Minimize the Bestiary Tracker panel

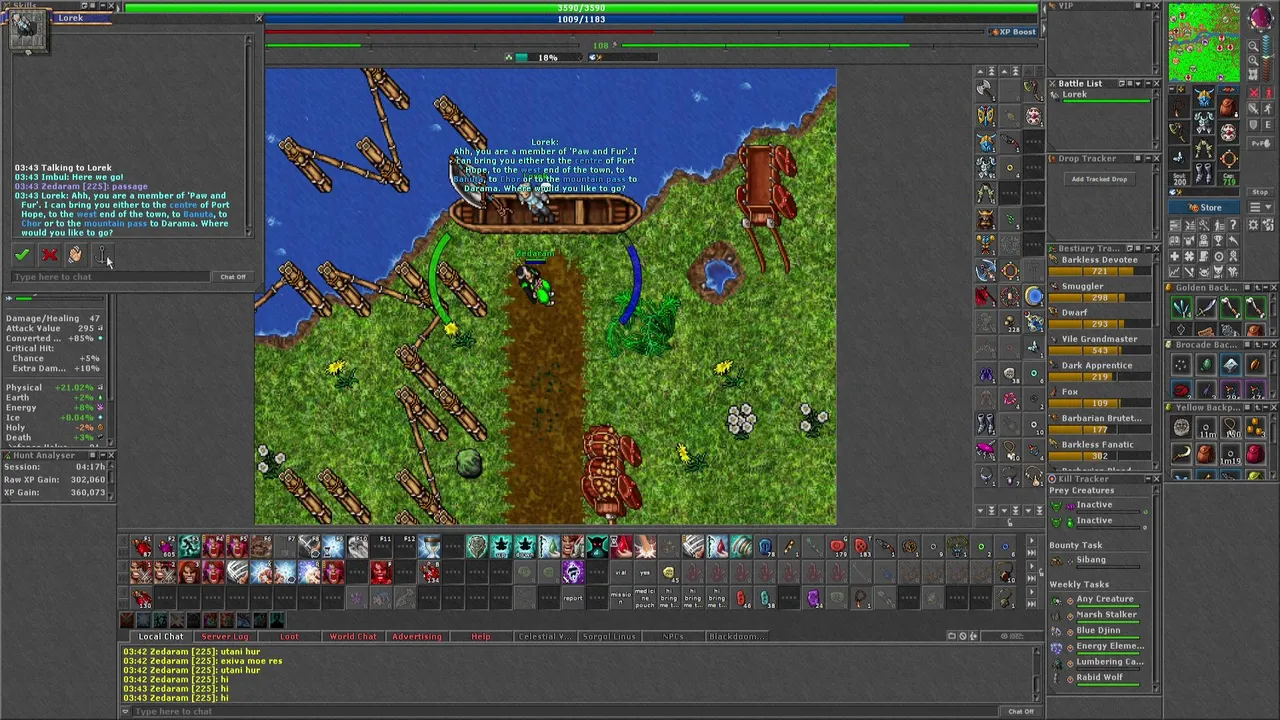[1148, 248]
